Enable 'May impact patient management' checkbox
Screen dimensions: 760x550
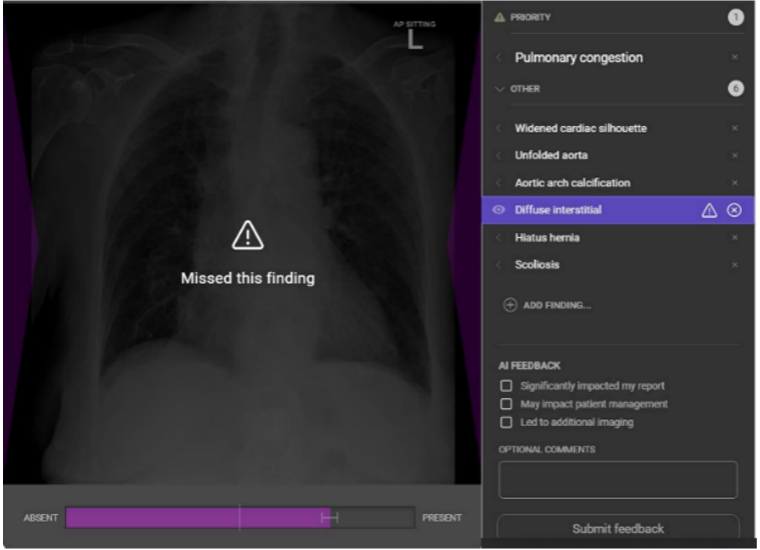506,404
